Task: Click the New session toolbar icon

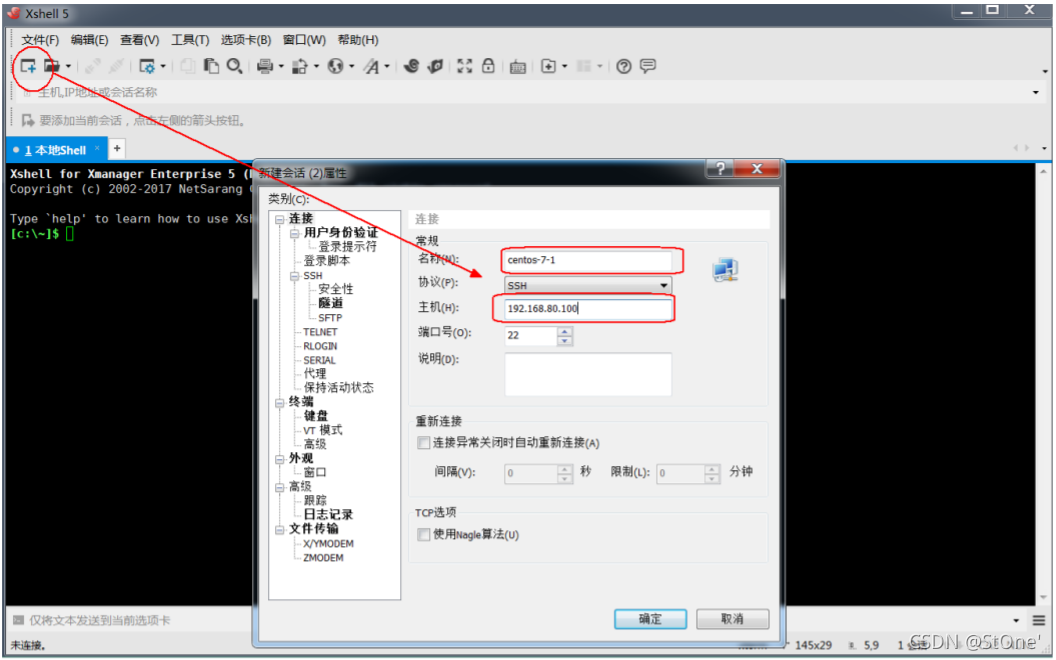Action: click(x=28, y=66)
